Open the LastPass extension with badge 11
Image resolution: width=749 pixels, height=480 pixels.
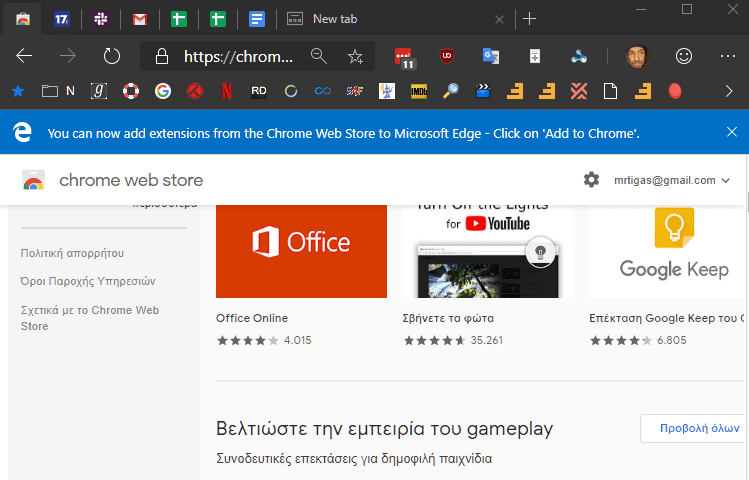(x=405, y=58)
